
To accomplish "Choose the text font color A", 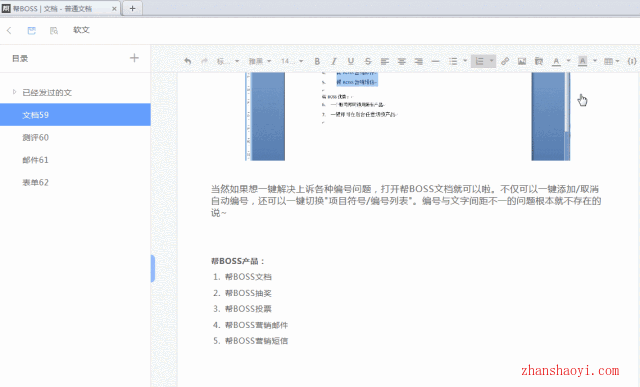I will [556, 61].
